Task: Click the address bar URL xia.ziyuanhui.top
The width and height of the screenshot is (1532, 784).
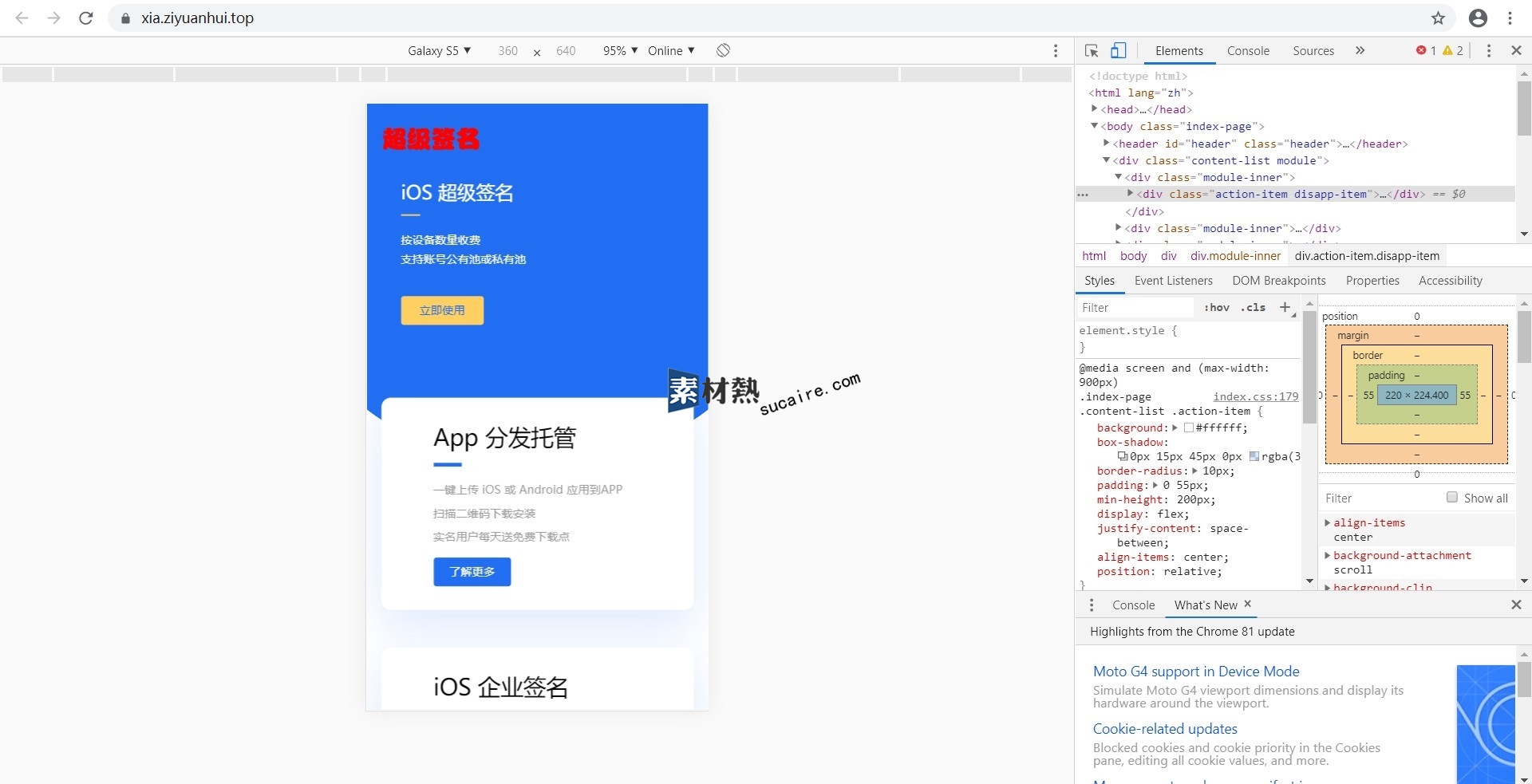Action: (197, 18)
